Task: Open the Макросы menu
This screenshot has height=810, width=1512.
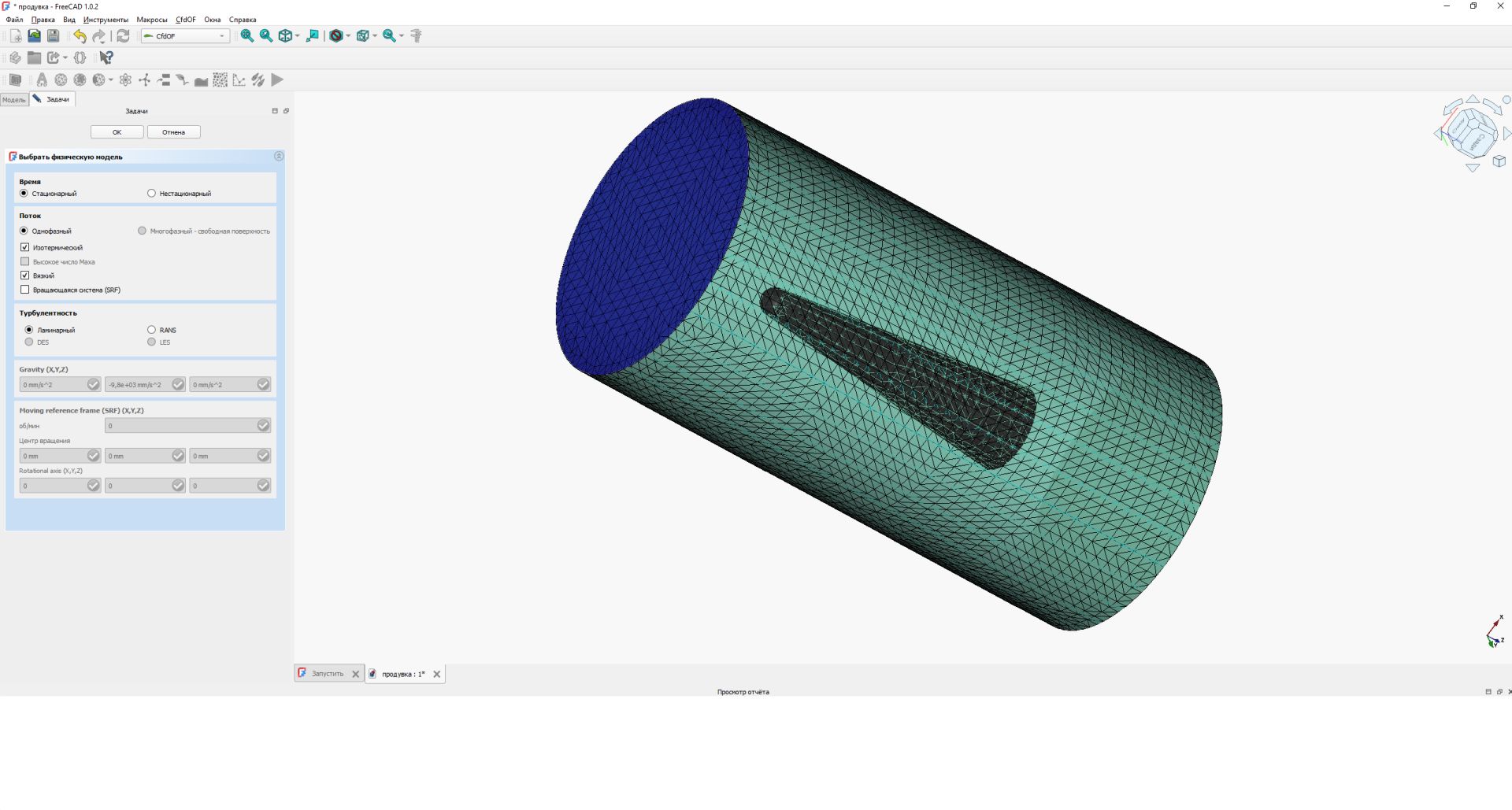Action: [152, 19]
